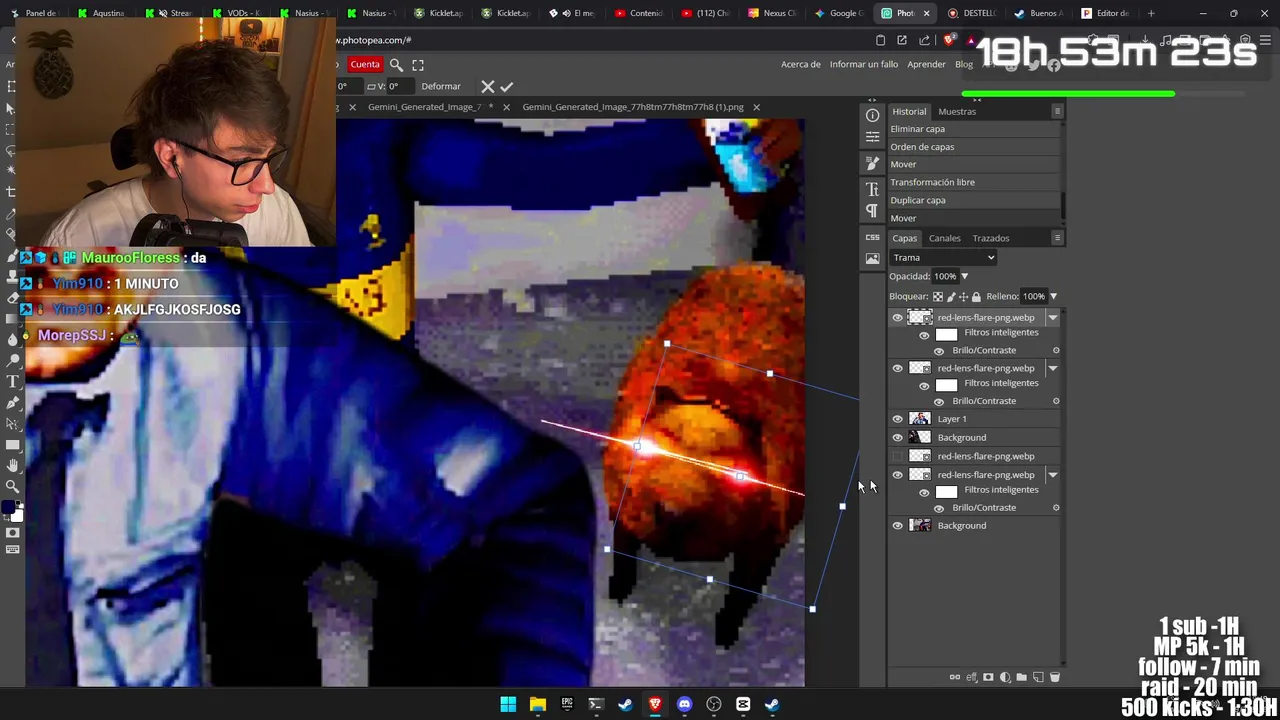Delete layer with trash icon
1280x720 pixels.
tap(1054, 677)
